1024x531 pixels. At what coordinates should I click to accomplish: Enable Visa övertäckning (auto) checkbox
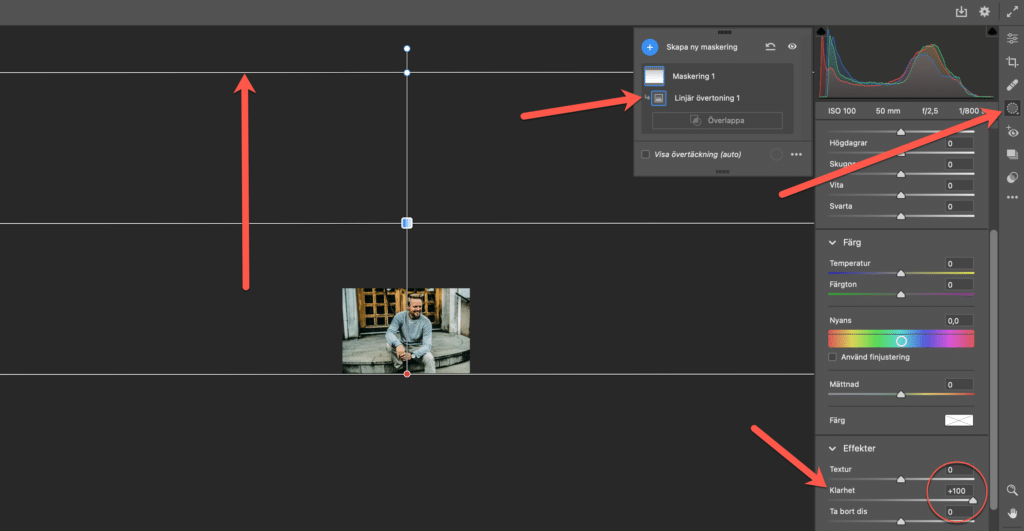coord(646,155)
